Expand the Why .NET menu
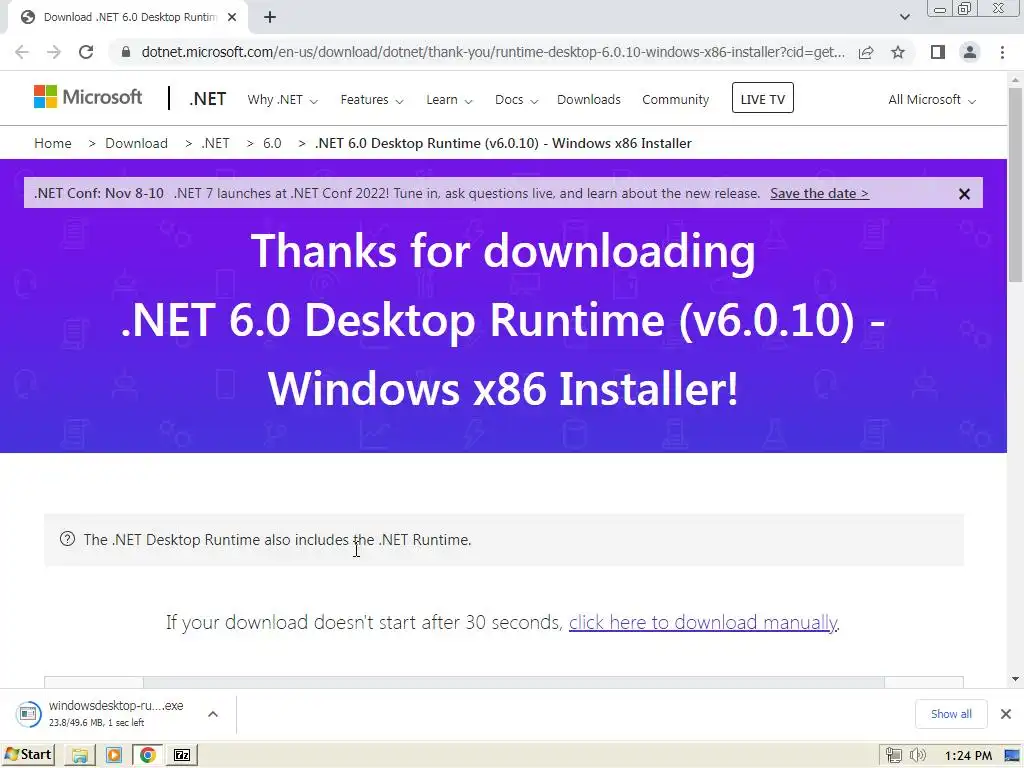Screen dimensions: 1024x768 click(x=282, y=100)
